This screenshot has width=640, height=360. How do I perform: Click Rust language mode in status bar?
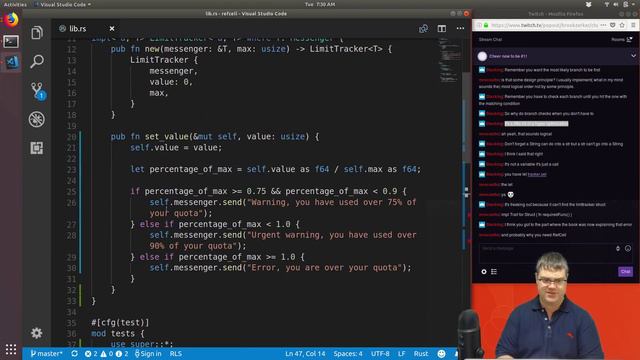(x=421, y=354)
